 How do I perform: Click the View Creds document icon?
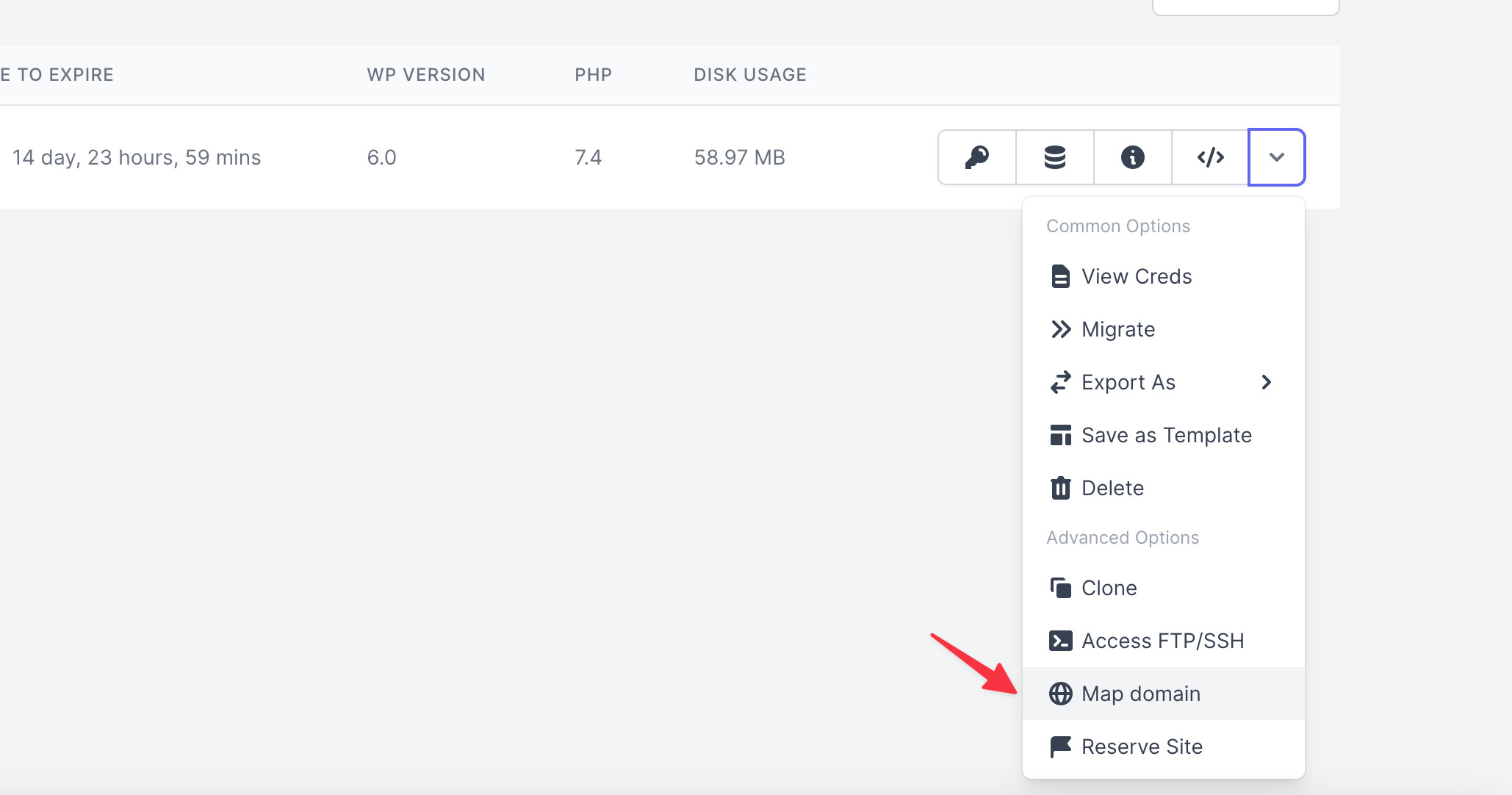1060,276
